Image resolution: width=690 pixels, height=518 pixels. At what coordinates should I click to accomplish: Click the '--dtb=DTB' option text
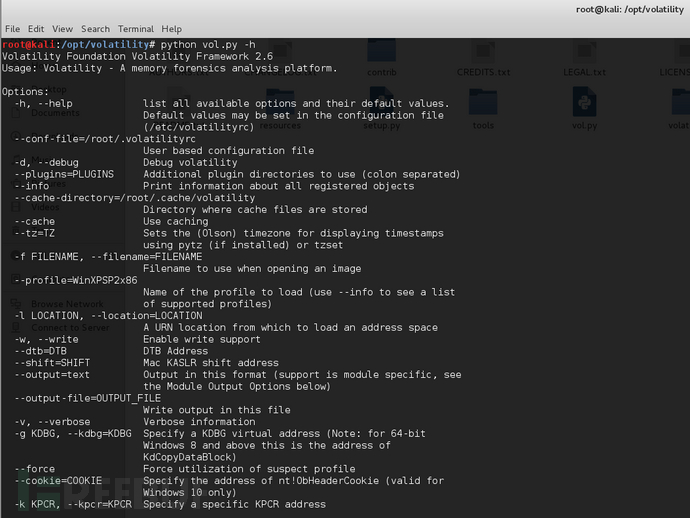tap(40, 351)
